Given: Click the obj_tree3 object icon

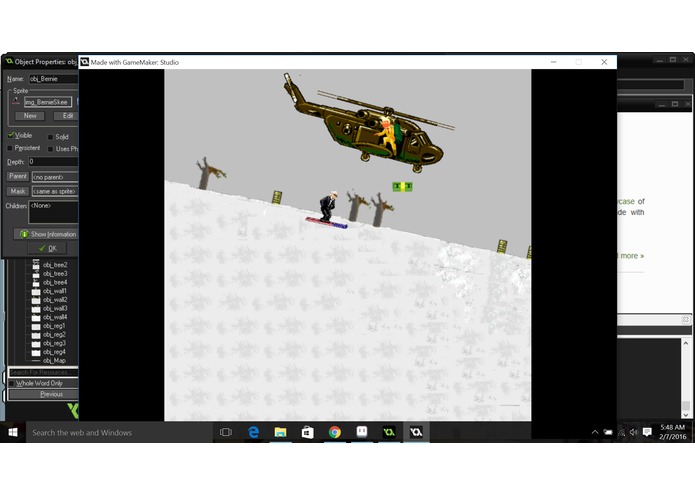Looking at the screenshot, I should [x=36, y=274].
